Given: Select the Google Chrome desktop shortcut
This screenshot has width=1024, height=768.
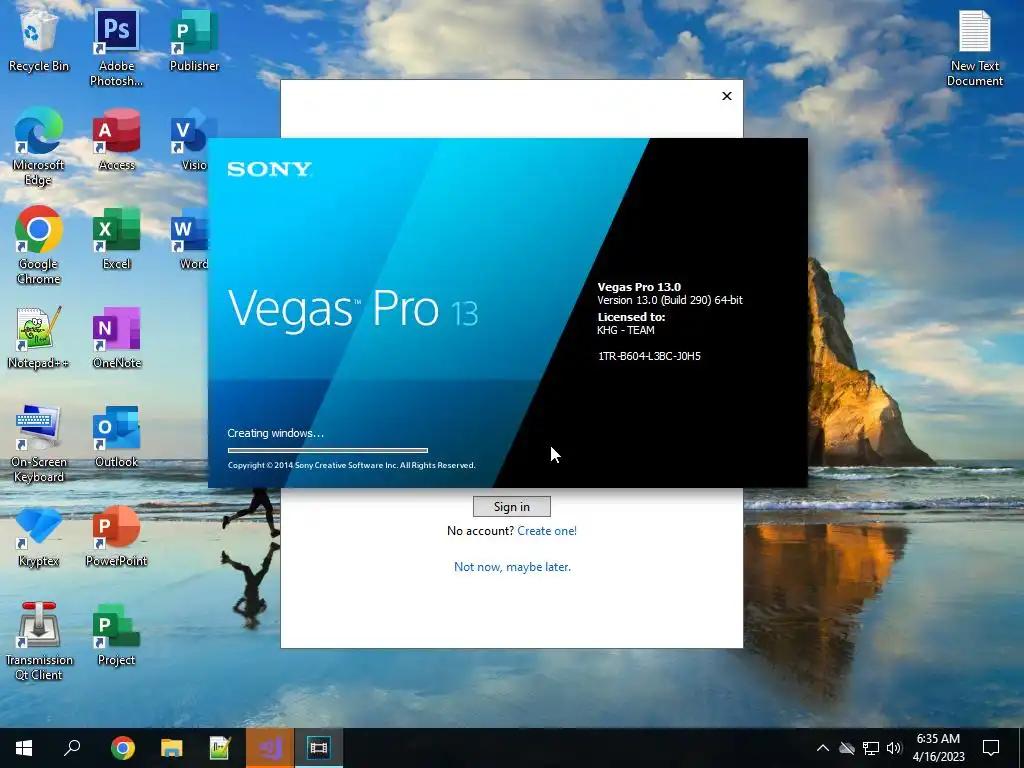Looking at the screenshot, I should [x=39, y=246].
